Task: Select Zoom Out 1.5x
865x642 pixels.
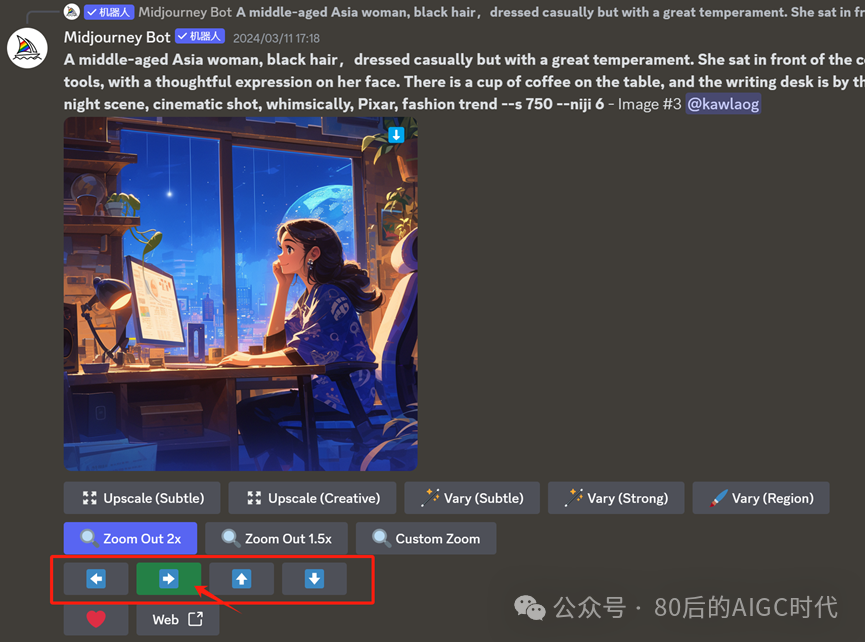Action: point(276,538)
